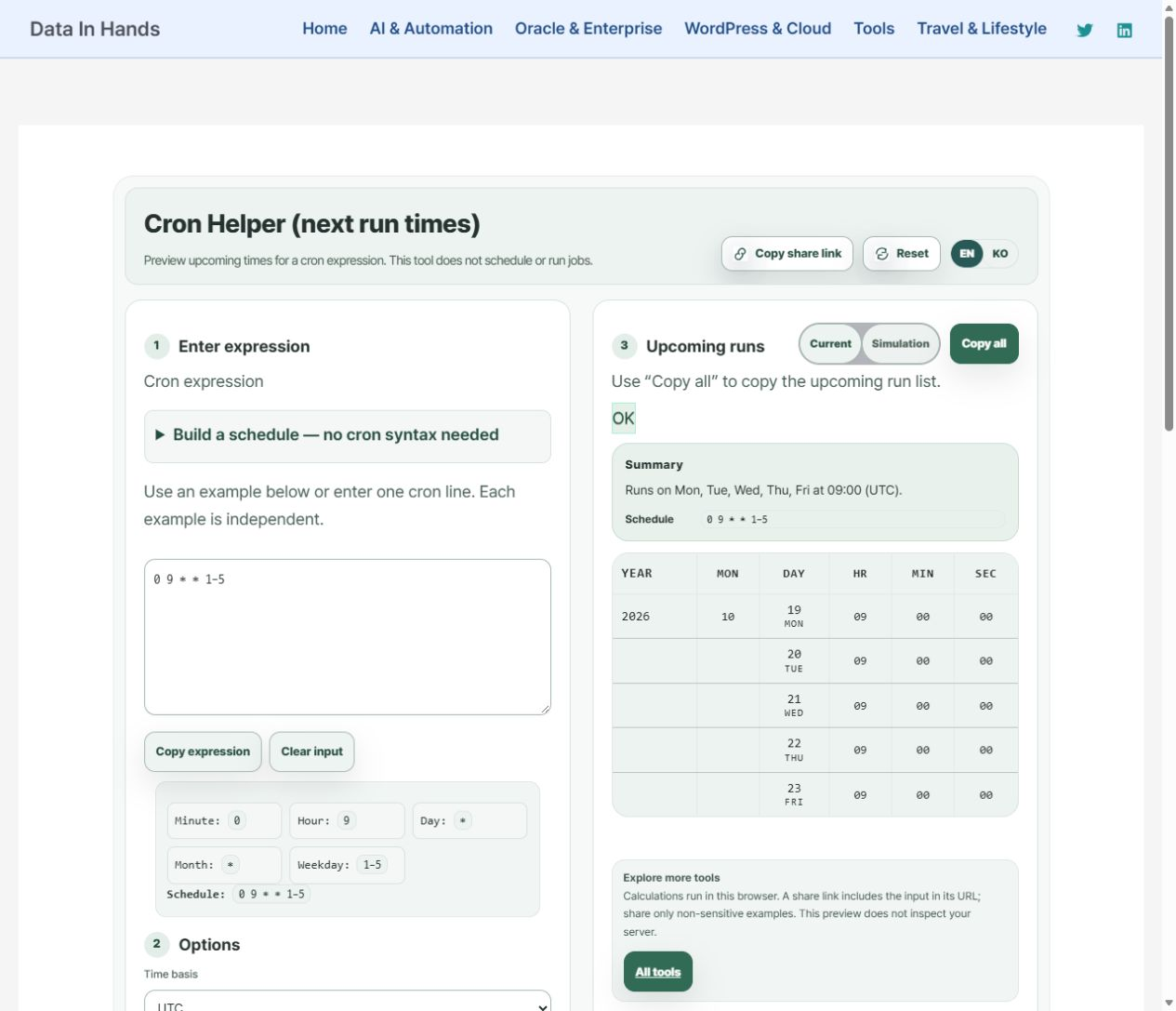The width and height of the screenshot is (1176, 1011).
Task: Click the Day field chip
Action: pos(469,820)
